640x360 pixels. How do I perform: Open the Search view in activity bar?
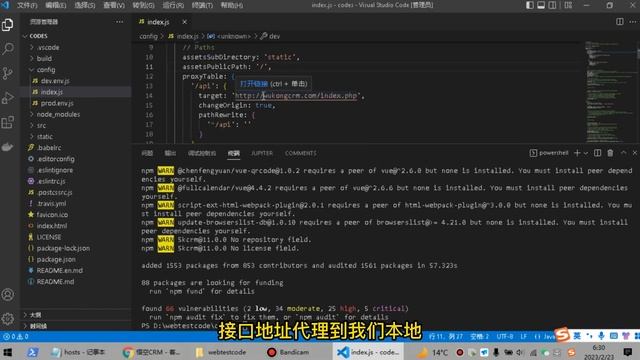(7, 49)
